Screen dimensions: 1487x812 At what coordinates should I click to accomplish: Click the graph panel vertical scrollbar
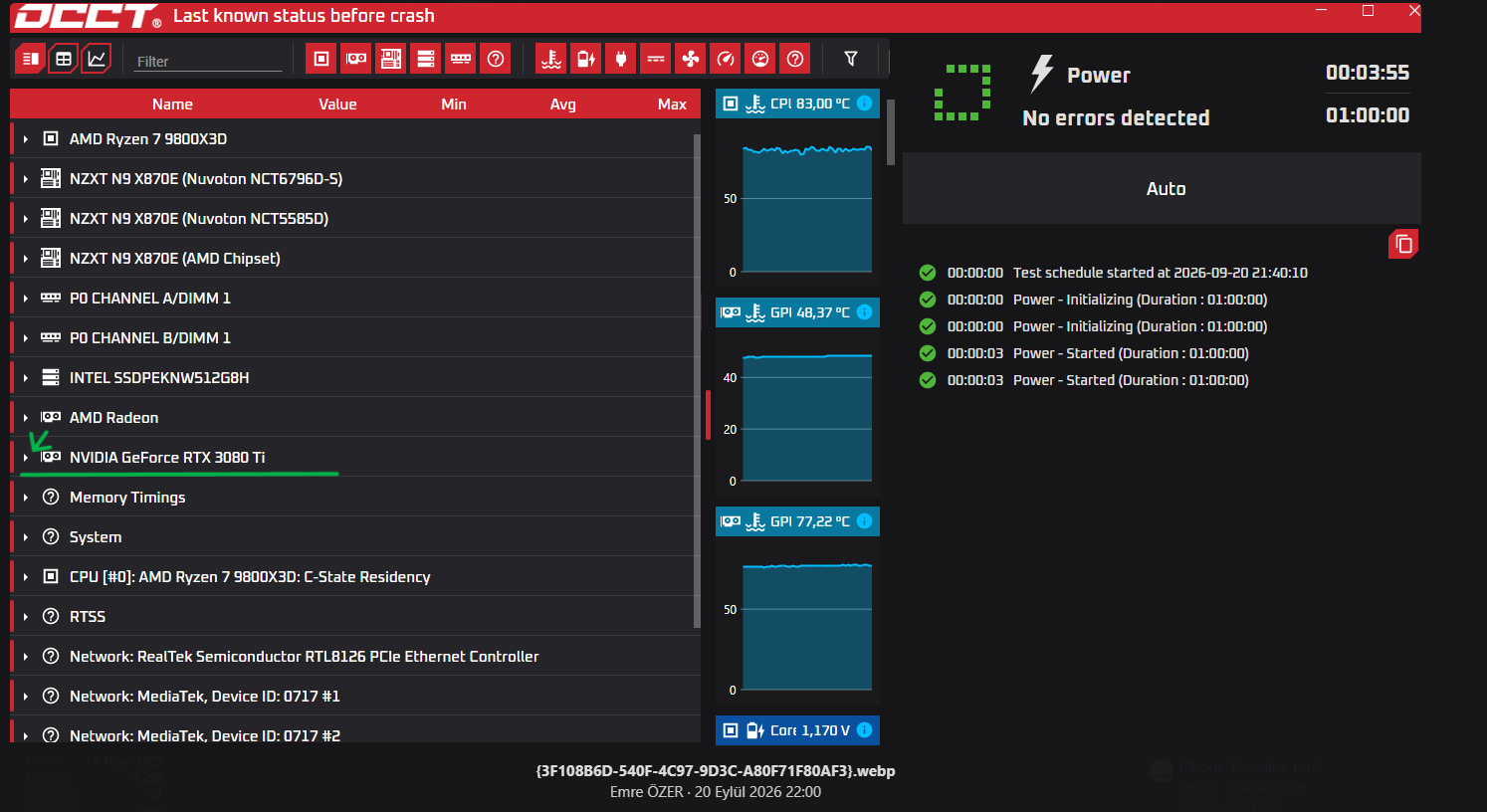pos(891,132)
